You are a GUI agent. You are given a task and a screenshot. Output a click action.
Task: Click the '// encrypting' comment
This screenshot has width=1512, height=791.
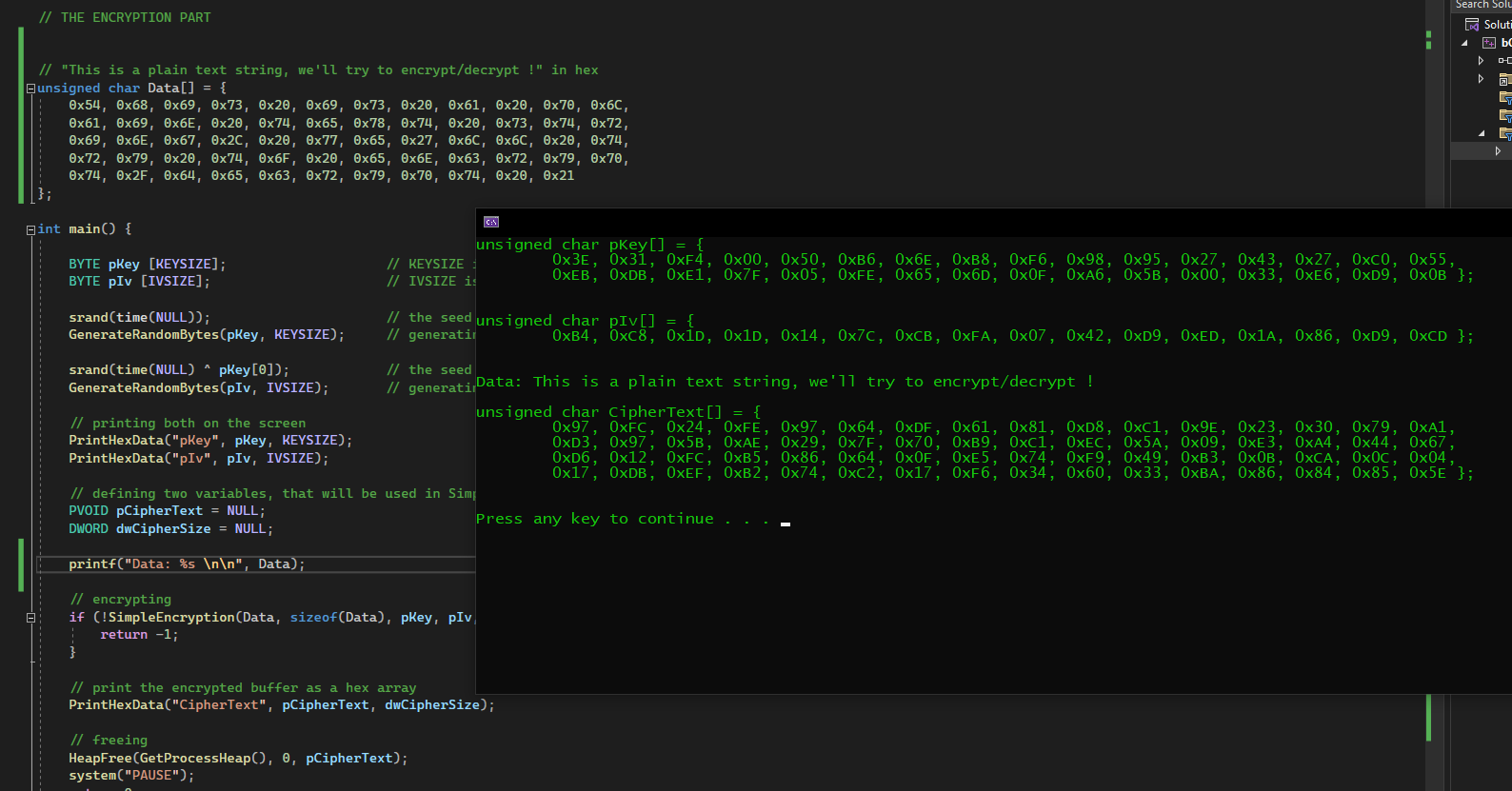[x=121, y=600]
